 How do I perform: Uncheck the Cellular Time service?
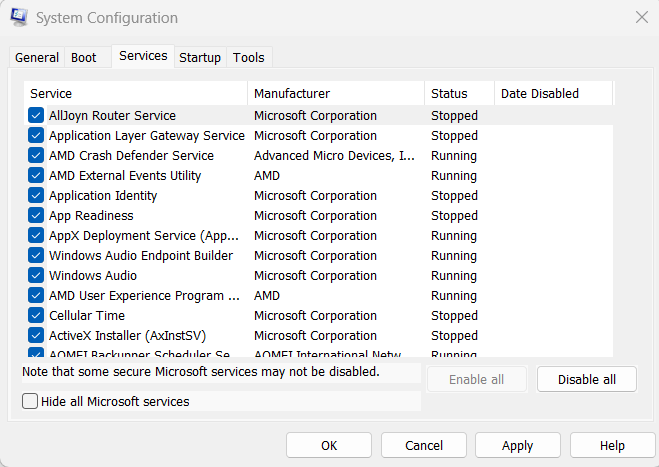[36, 316]
